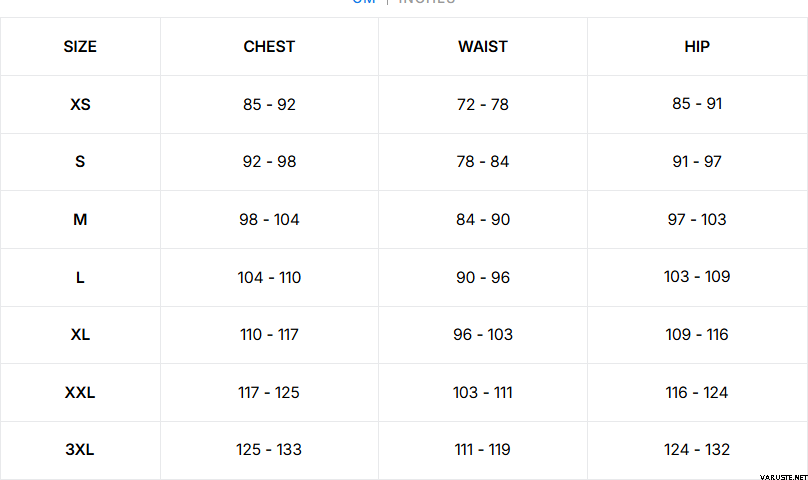Screen dimensions: 808x480
Task: Click hip value 103 - 109
Action: click(x=697, y=277)
